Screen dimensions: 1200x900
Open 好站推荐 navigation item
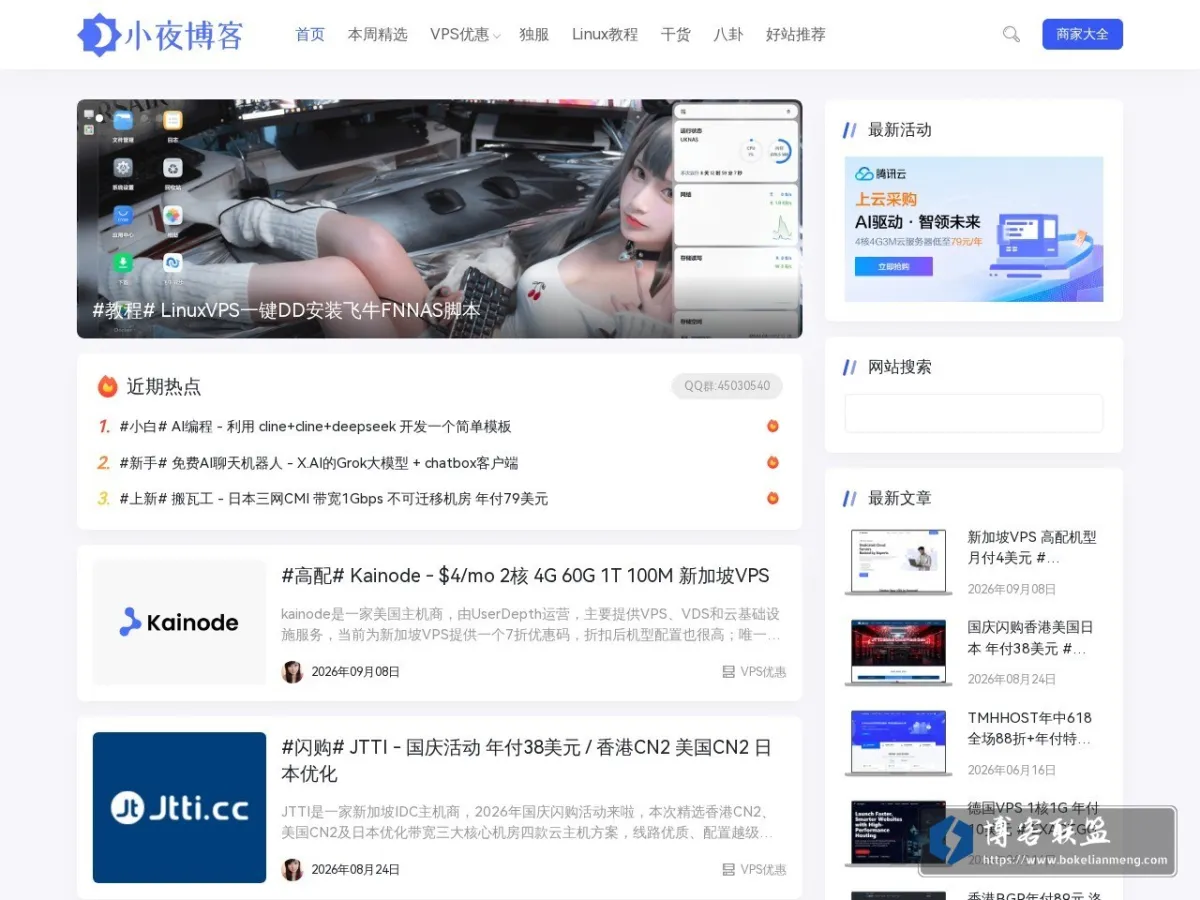point(796,34)
